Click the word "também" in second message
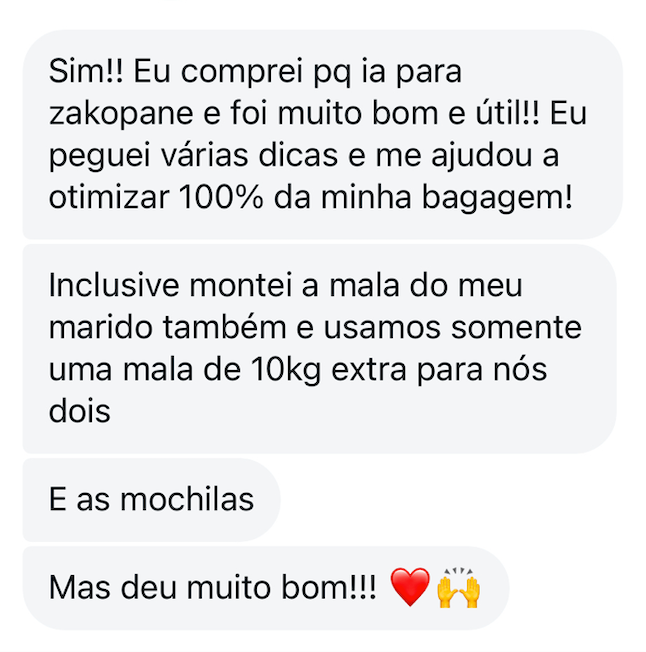This screenshot has width=646, height=652. pyautogui.click(x=224, y=327)
